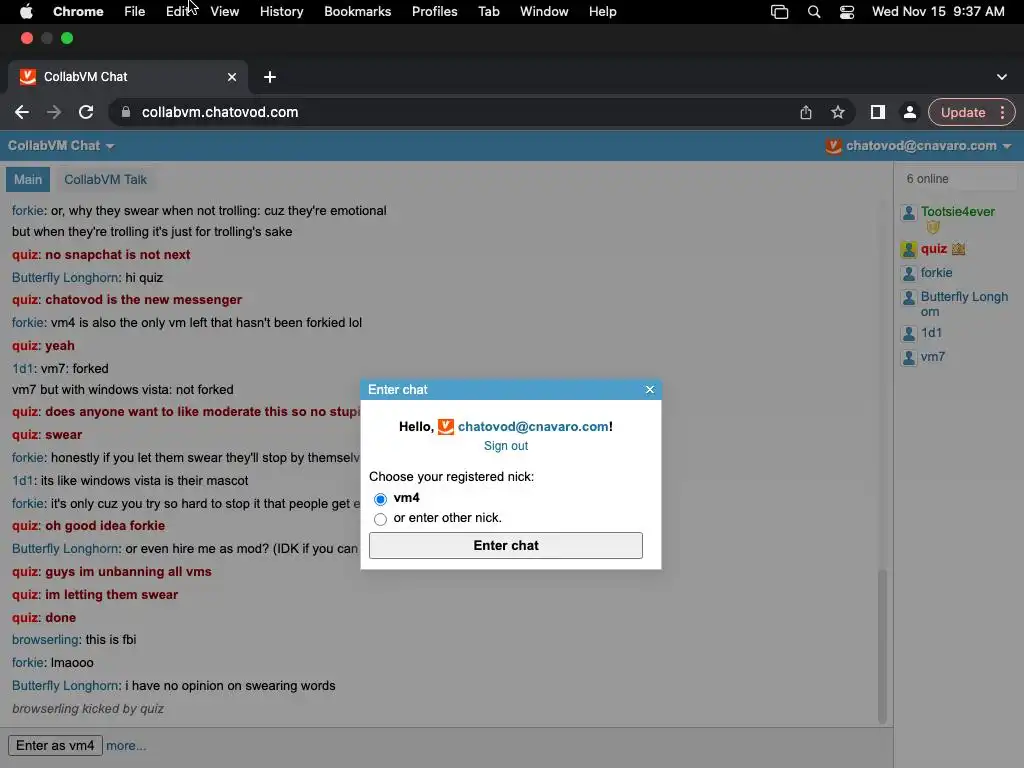The height and width of the screenshot is (768, 1024).
Task: Switch to the CollabVM Talk tab
Action: tap(105, 180)
